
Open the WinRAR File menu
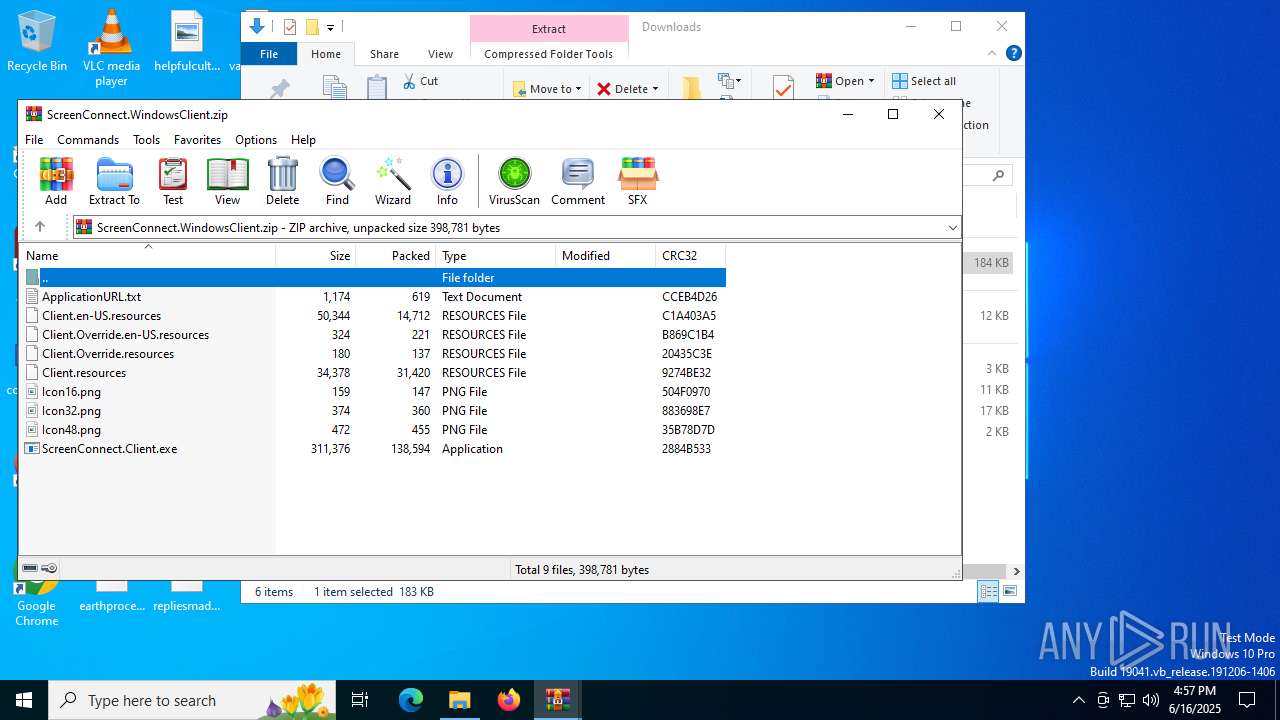(34, 140)
